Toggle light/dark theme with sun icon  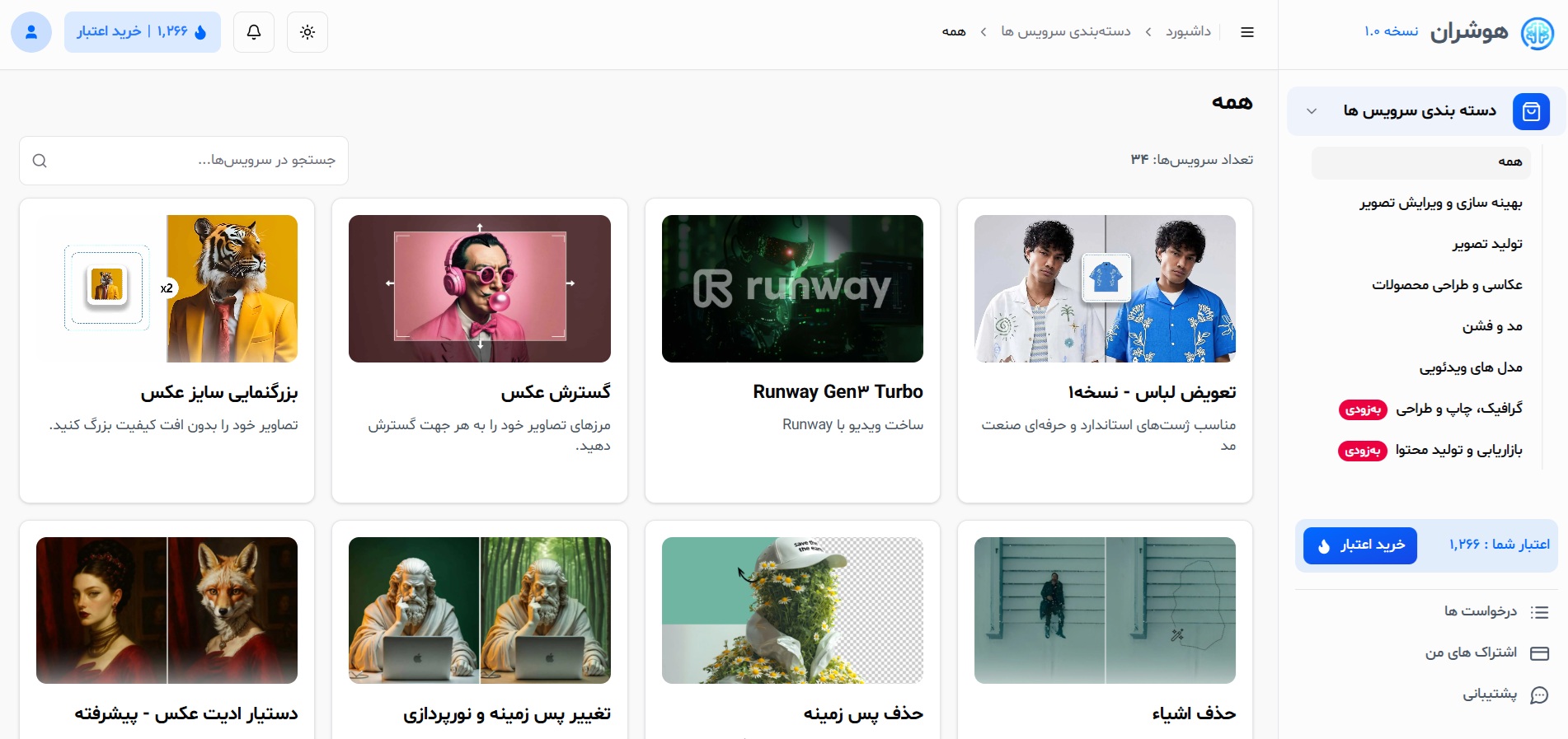(x=307, y=32)
